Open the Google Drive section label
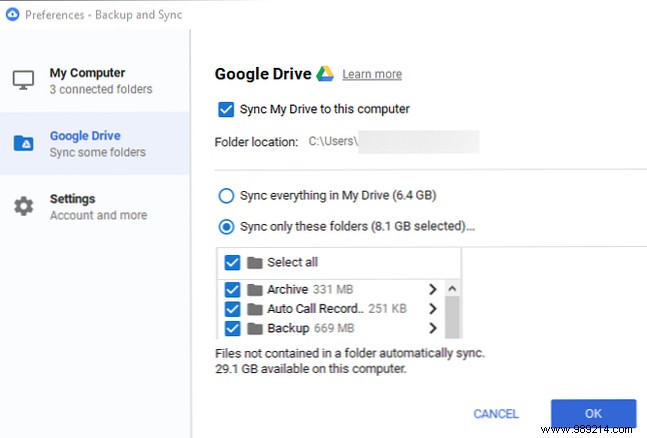The height and width of the screenshot is (438, 647). [85, 136]
